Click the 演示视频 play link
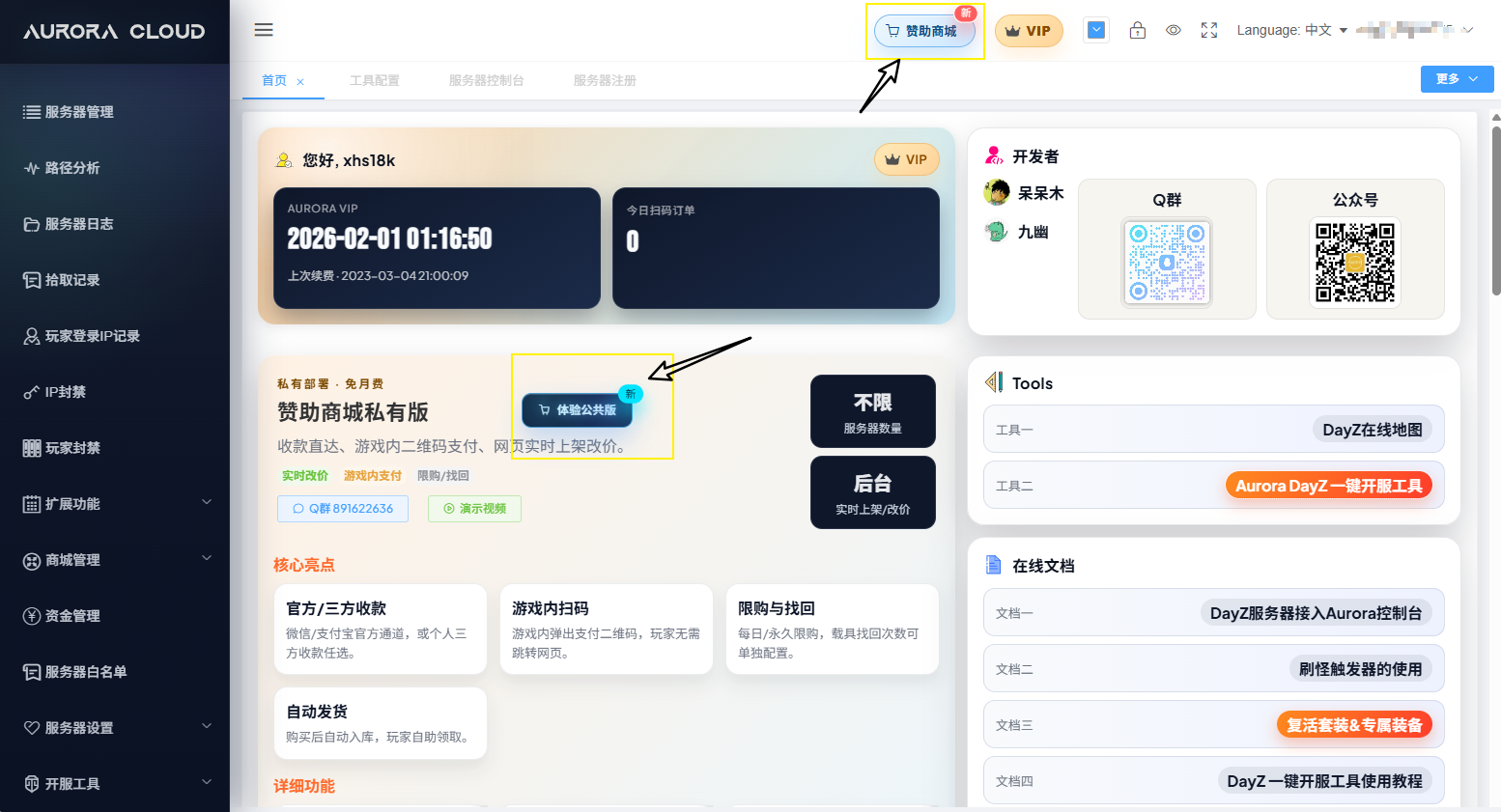This screenshot has height=812, width=1501. pos(474,509)
